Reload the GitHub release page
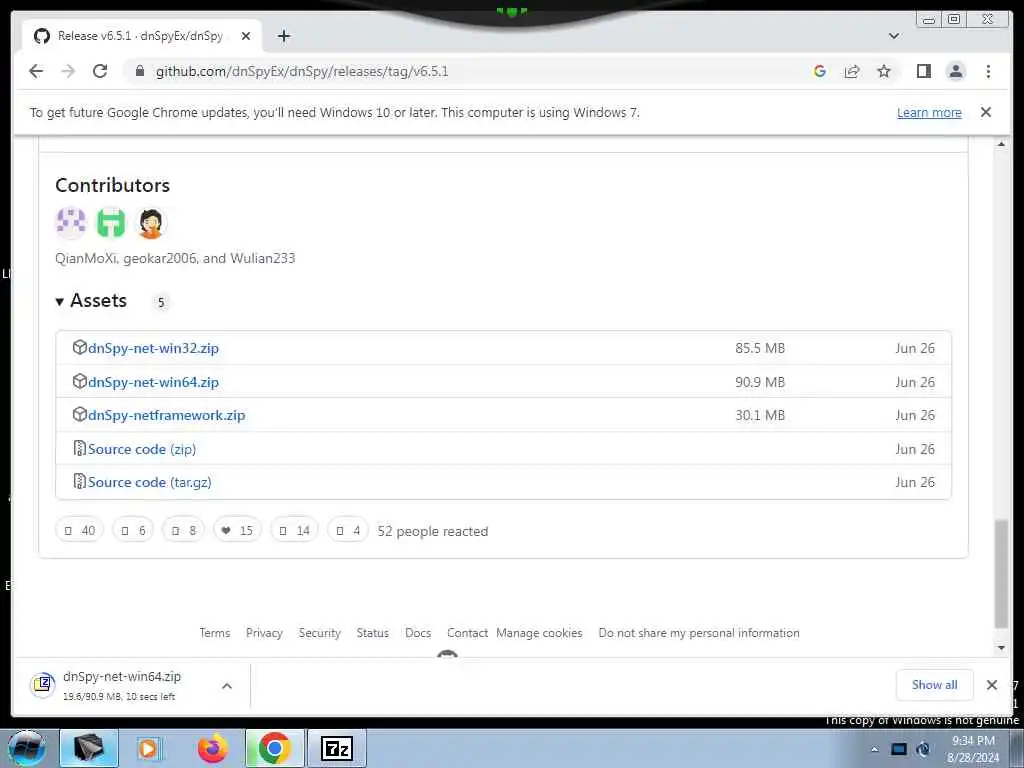1024x768 pixels. pyautogui.click(x=100, y=71)
